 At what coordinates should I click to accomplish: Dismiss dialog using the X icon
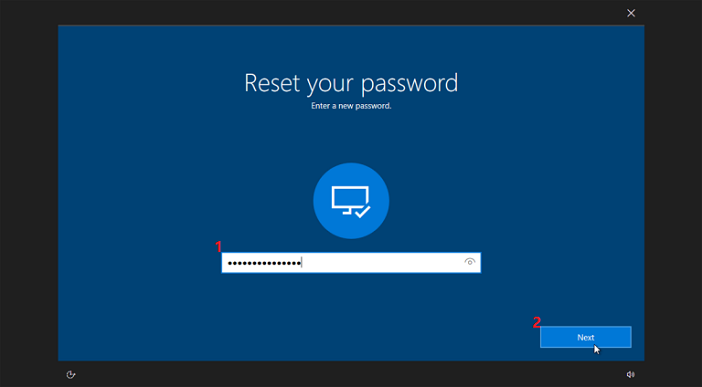click(x=631, y=13)
